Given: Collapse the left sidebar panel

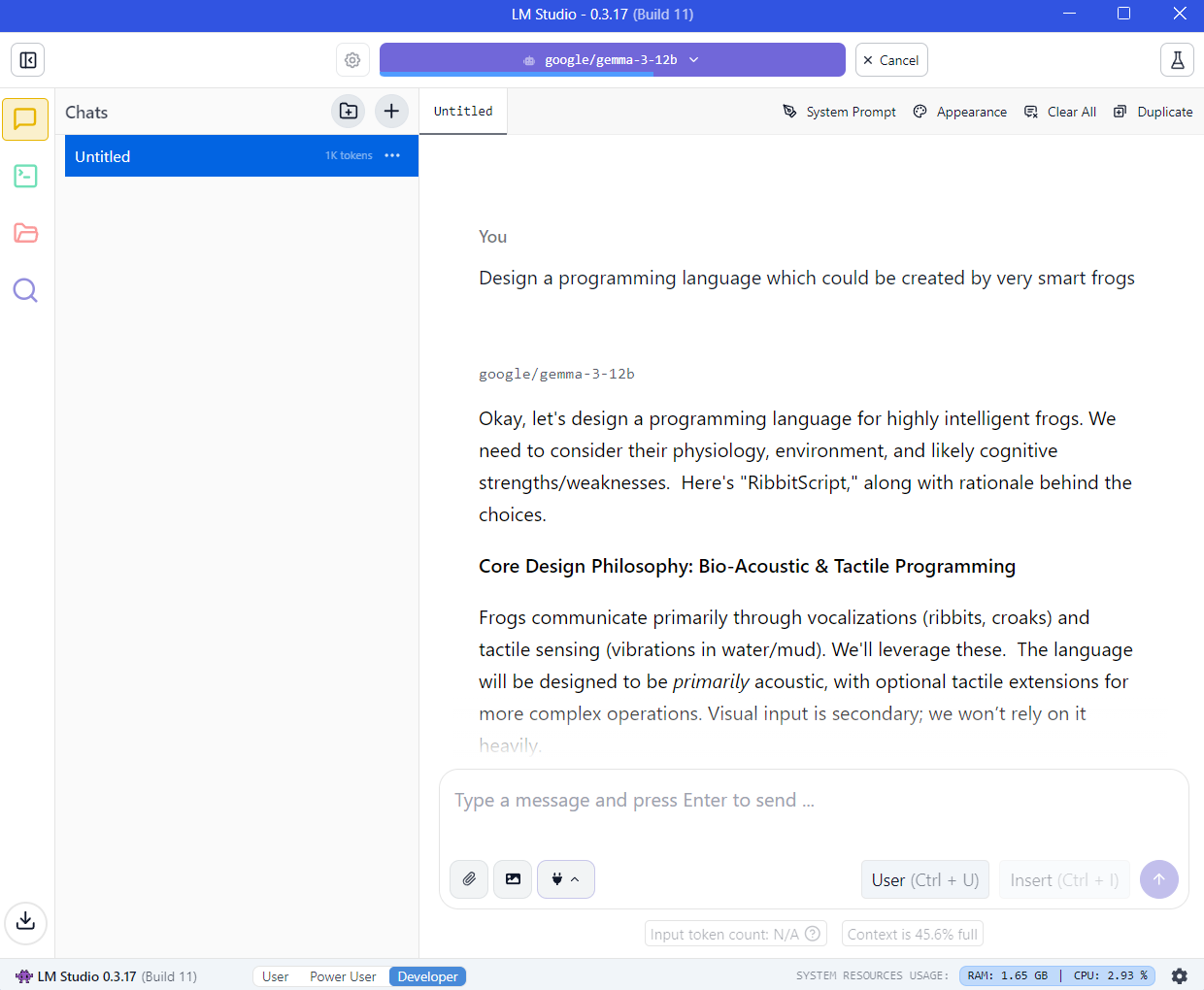Looking at the screenshot, I should click(28, 60).
